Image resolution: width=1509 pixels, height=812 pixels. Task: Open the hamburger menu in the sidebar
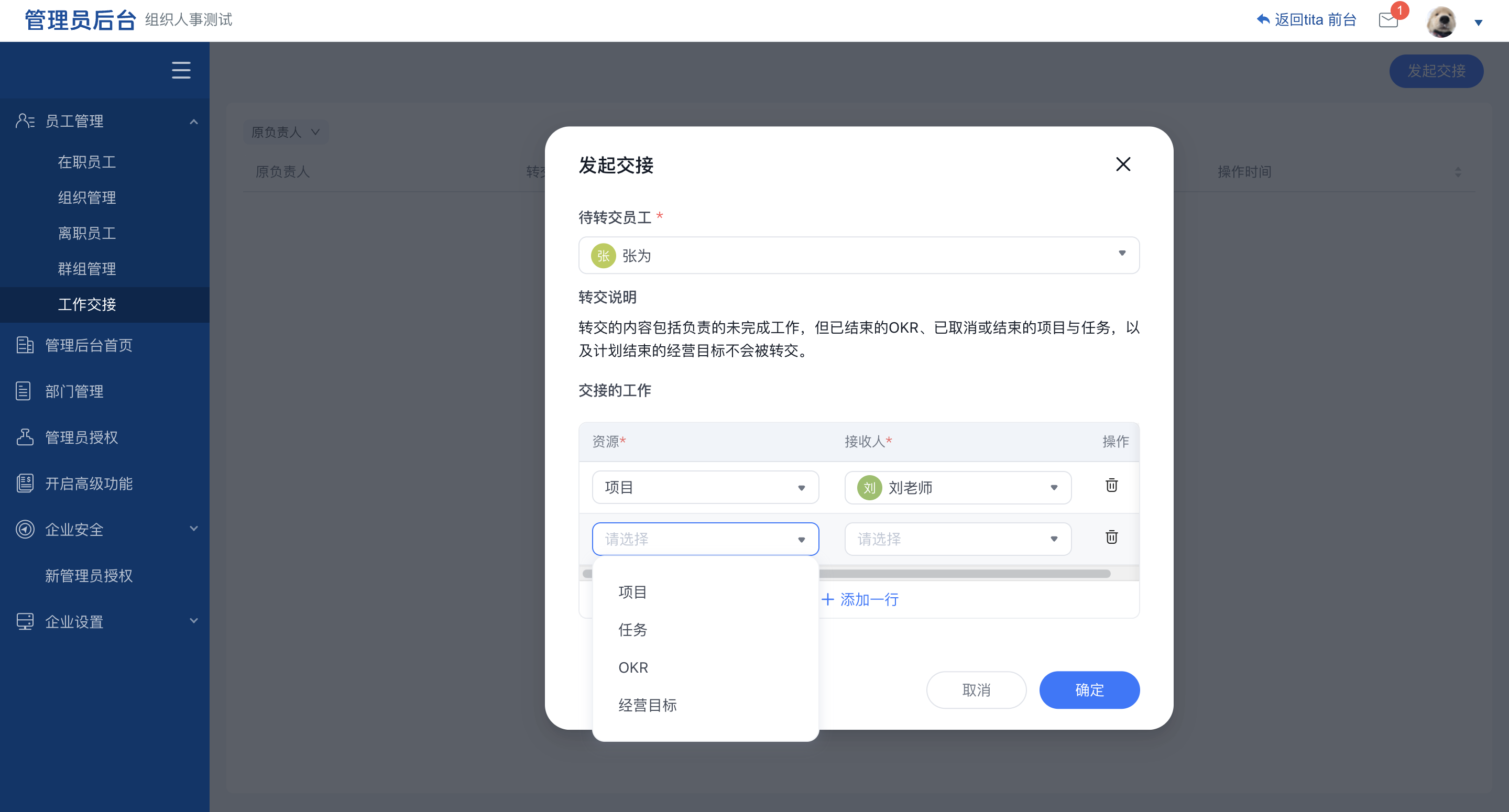click(x=180, y=70)
